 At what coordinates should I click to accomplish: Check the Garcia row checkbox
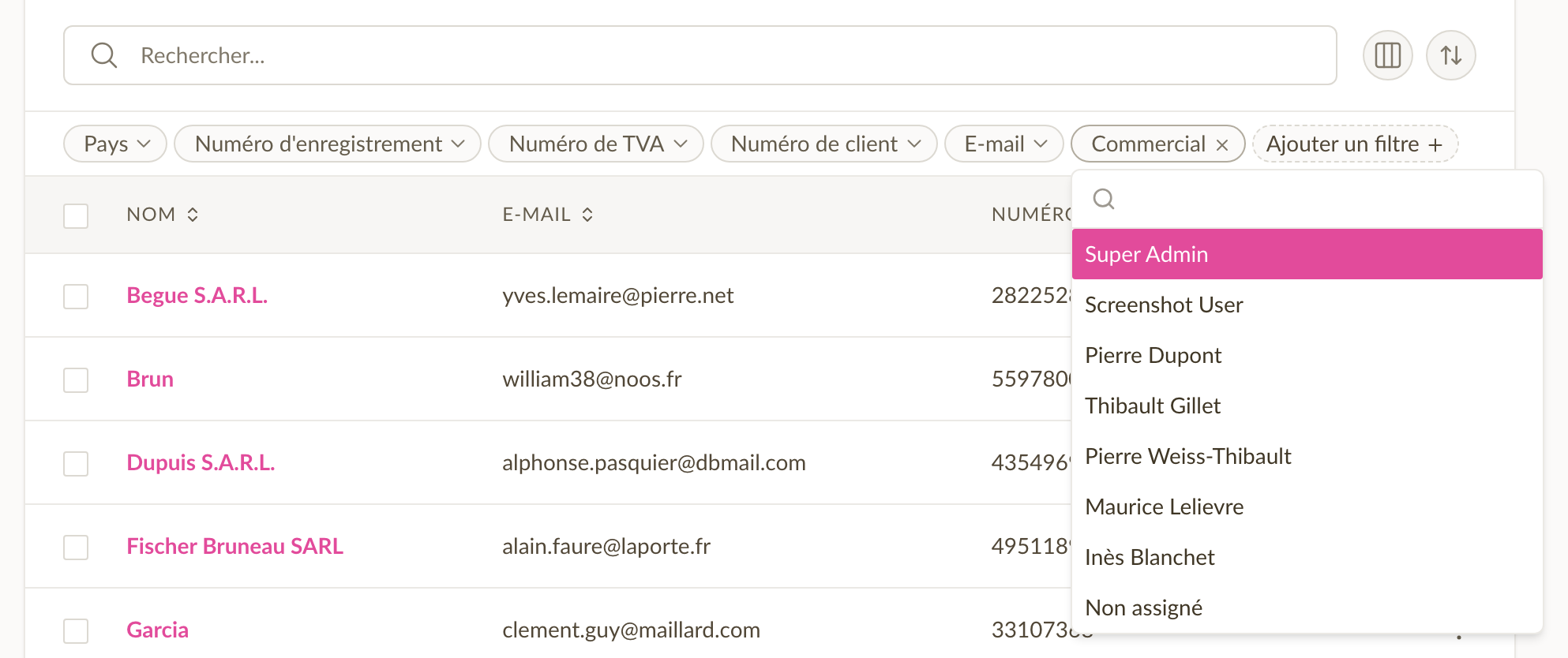click(x=76, y=630)
